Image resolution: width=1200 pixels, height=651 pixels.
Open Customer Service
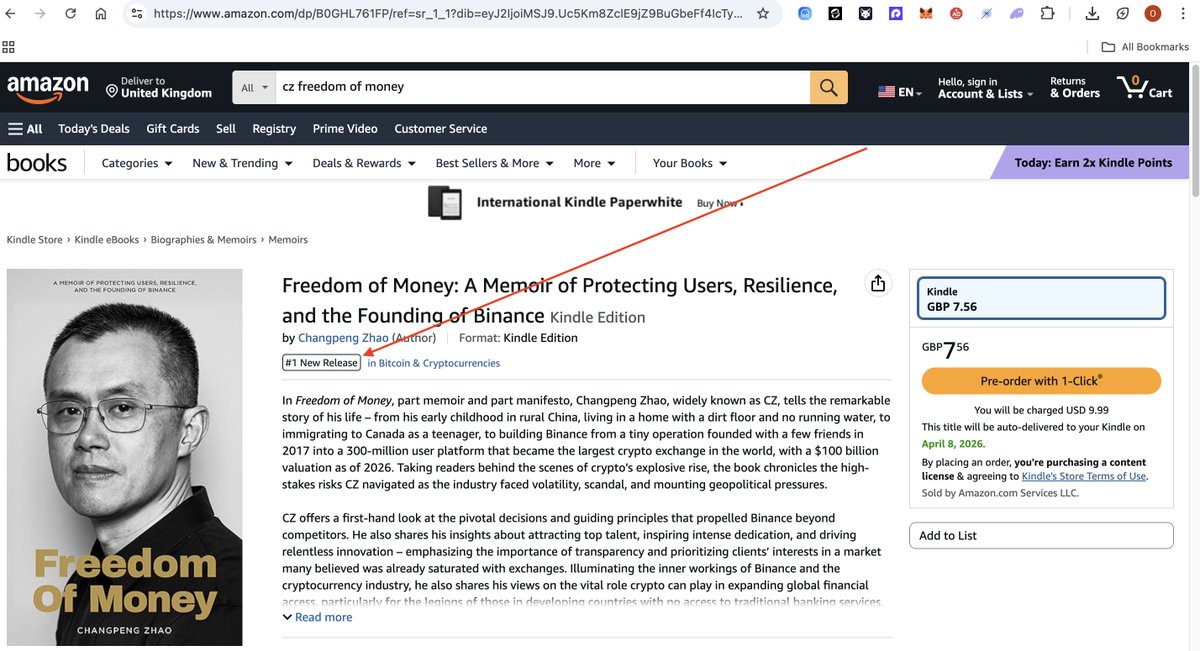[441, 129]
